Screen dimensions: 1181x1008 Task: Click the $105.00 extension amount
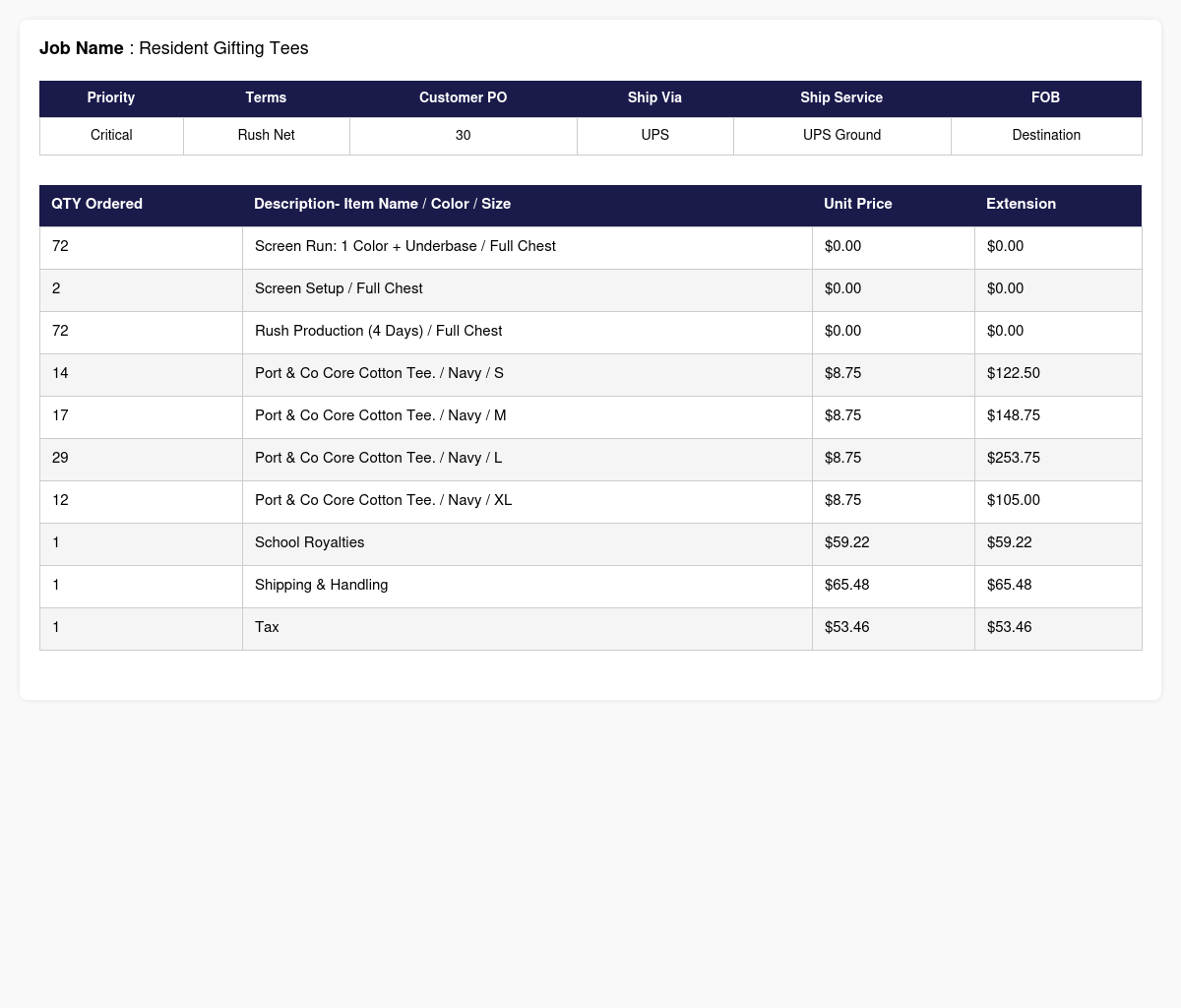coord(1058,501)
